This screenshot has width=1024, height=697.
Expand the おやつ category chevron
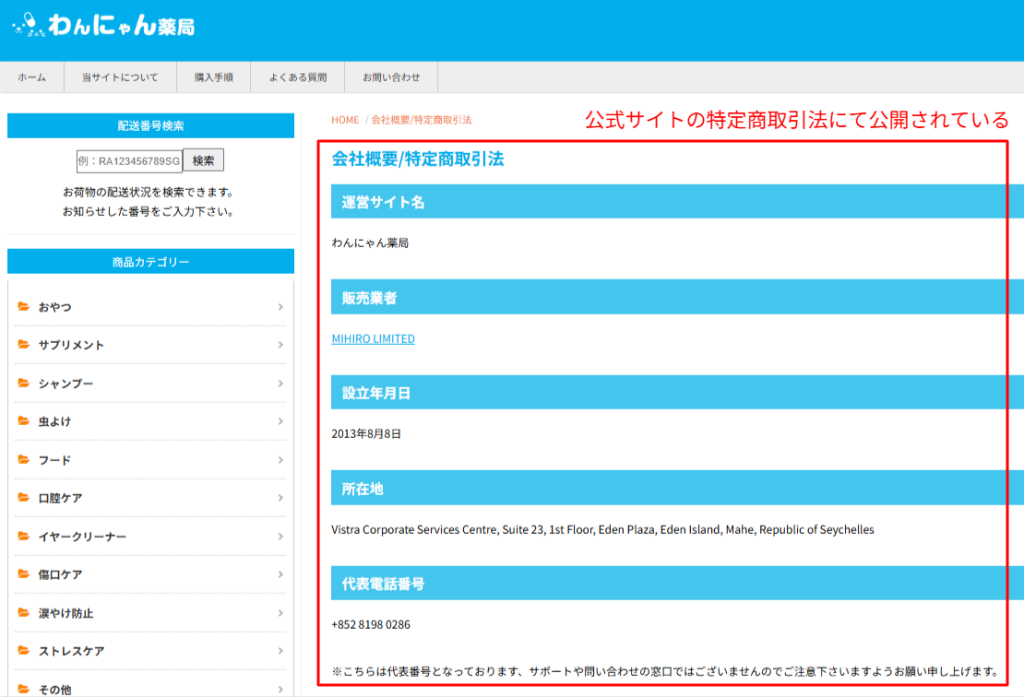[x=280, y=306]
